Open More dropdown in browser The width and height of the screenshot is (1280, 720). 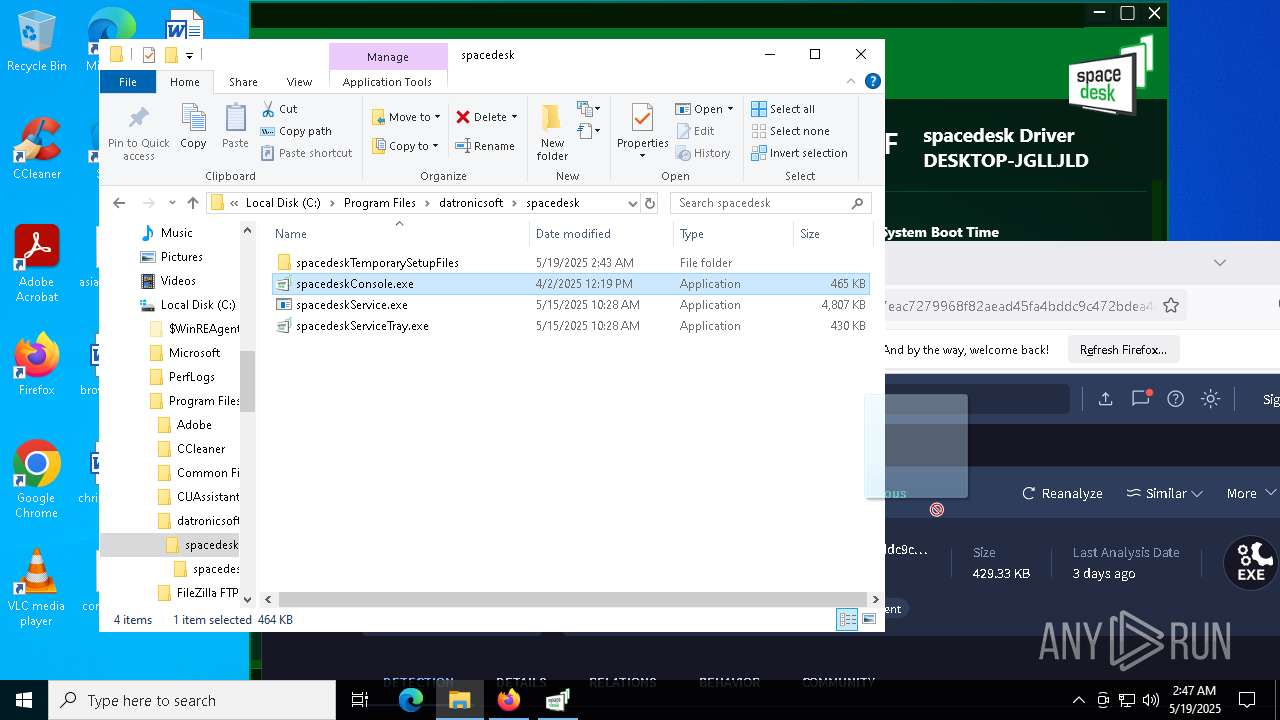[1251, 494]
